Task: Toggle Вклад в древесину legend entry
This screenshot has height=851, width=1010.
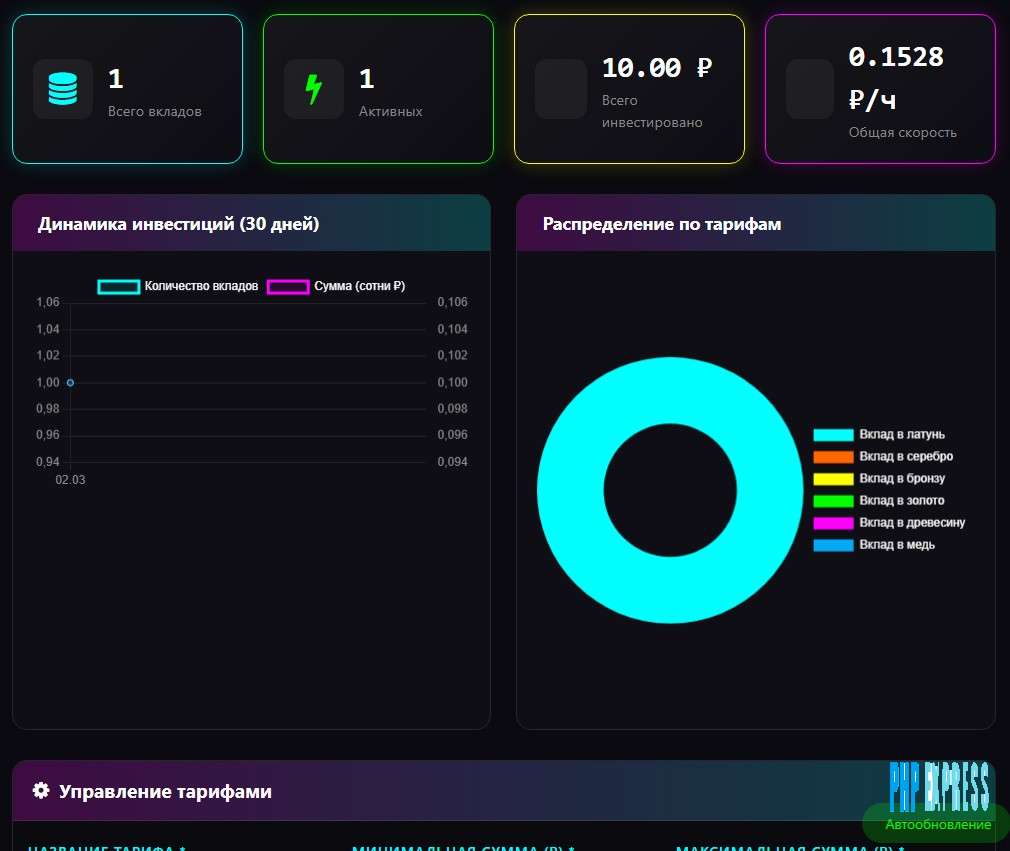Action: tap(890, 522)
